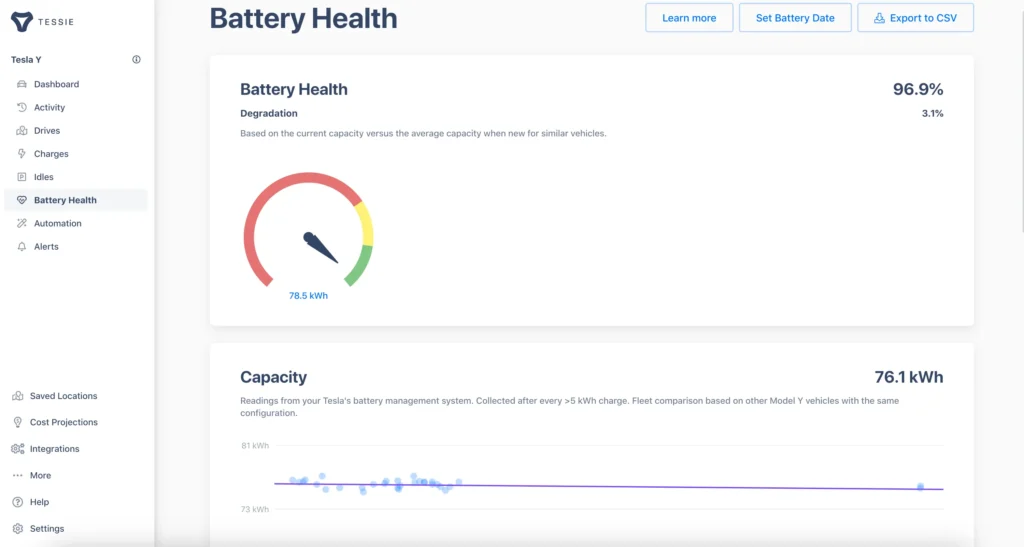Select Battery Health in sidebar
This screenshot has height=547, width=1024.
pos(65,200)
